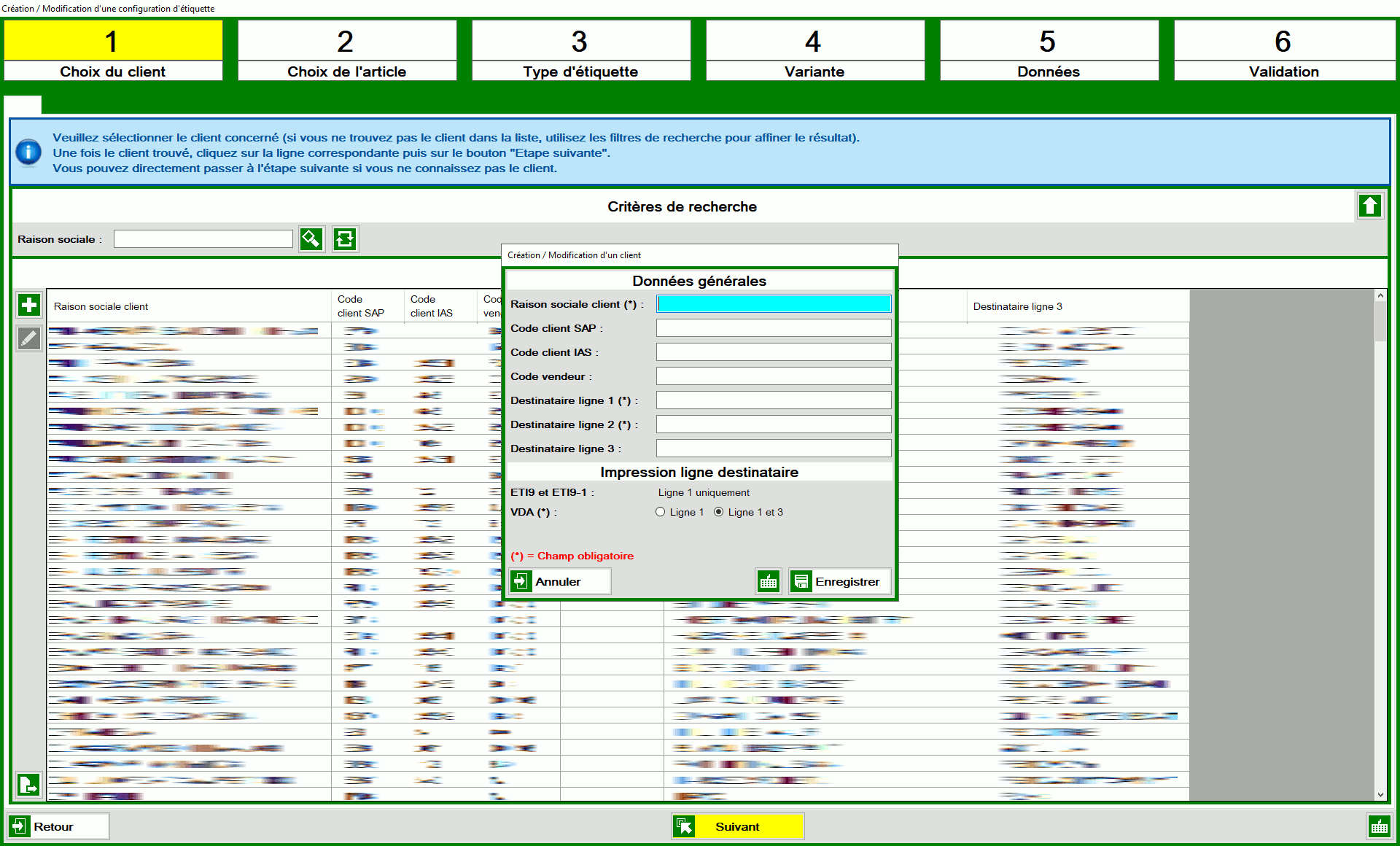The width and height of the screenshot is (1400, 846).
Task: Click the table's vertical scrollbar down arrow
Action: tap(1380, 795)
